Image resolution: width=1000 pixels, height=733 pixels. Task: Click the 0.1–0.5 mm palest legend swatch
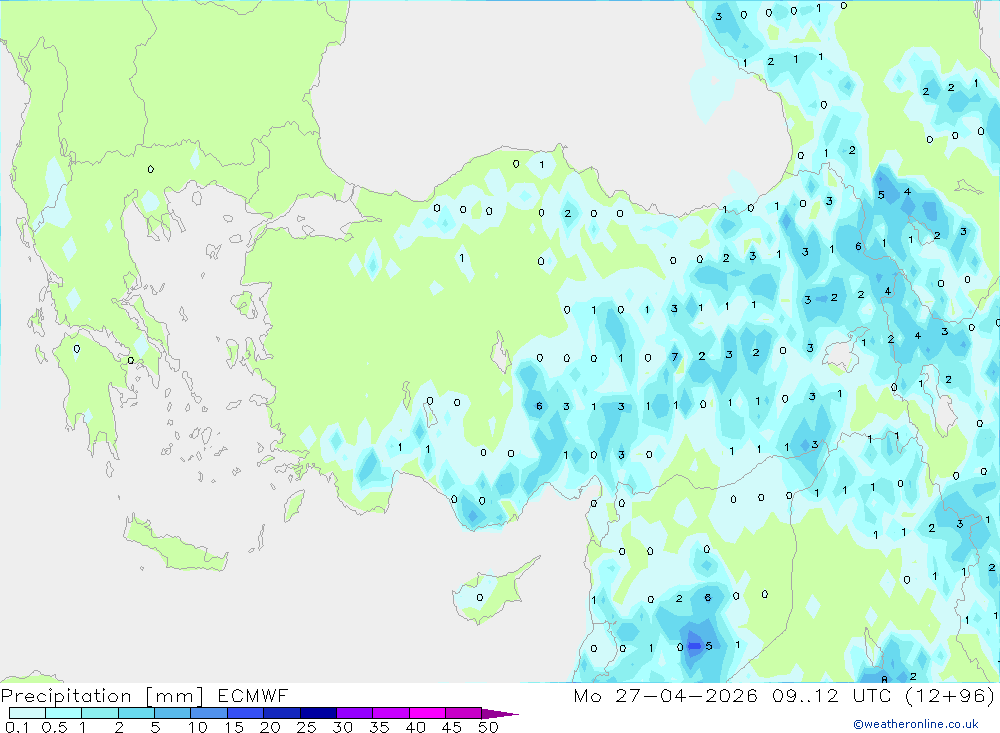27,713
